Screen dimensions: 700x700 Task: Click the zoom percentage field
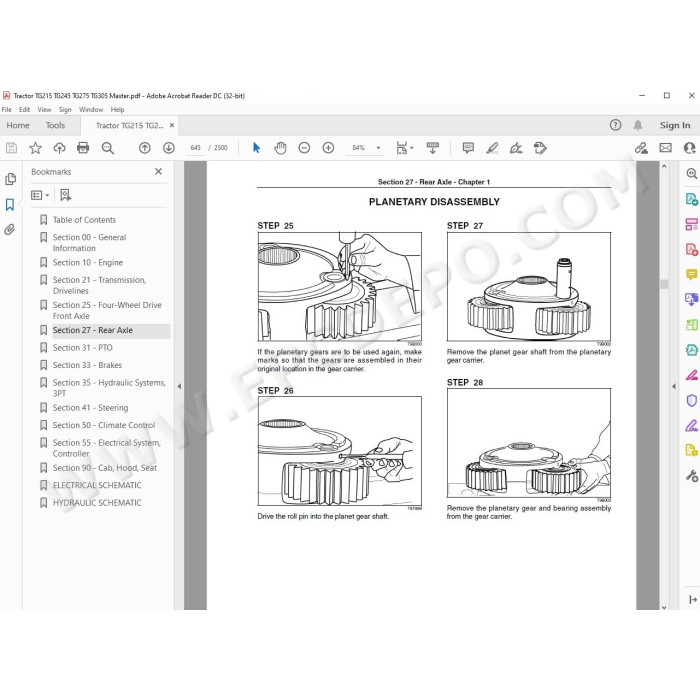click(x=358, y=148)
